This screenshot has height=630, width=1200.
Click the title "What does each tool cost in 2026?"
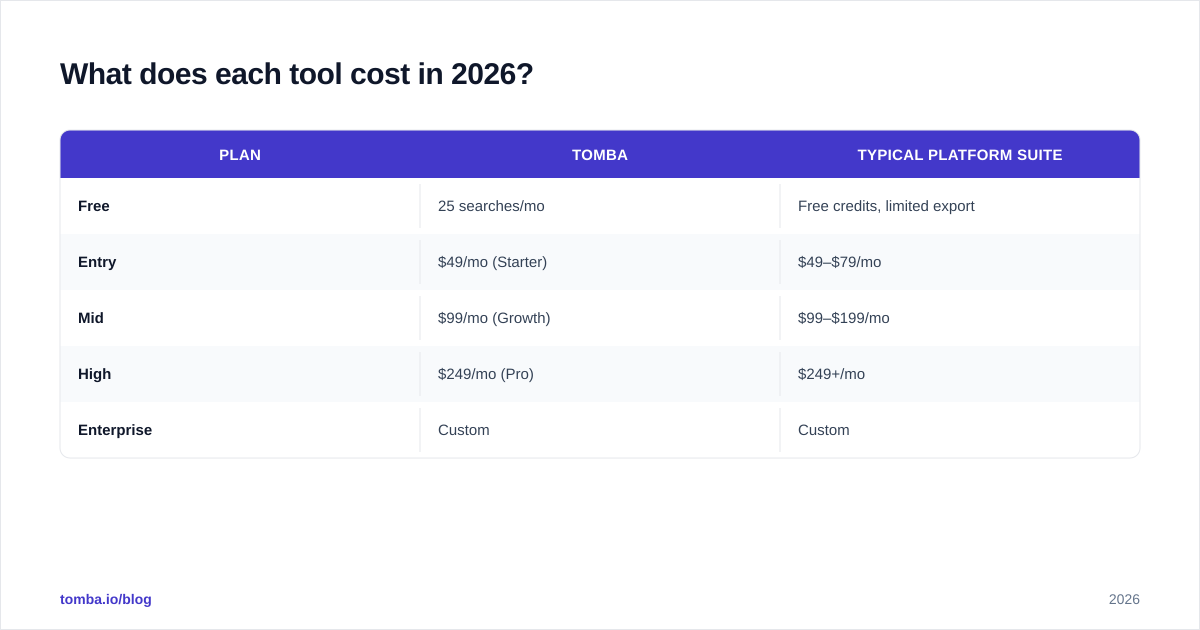click(296, 74)
